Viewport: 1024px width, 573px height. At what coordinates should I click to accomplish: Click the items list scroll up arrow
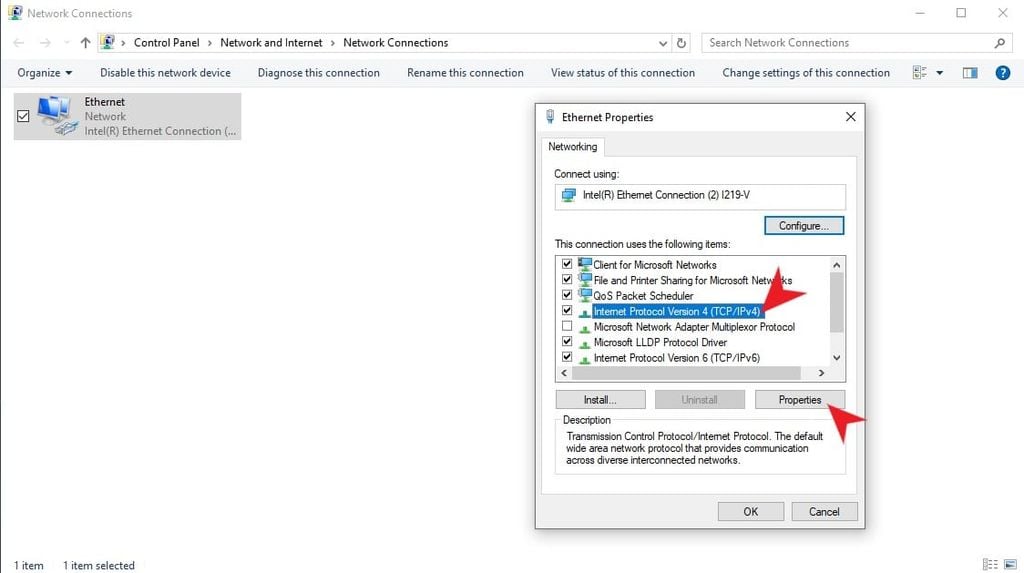point(837,265)
